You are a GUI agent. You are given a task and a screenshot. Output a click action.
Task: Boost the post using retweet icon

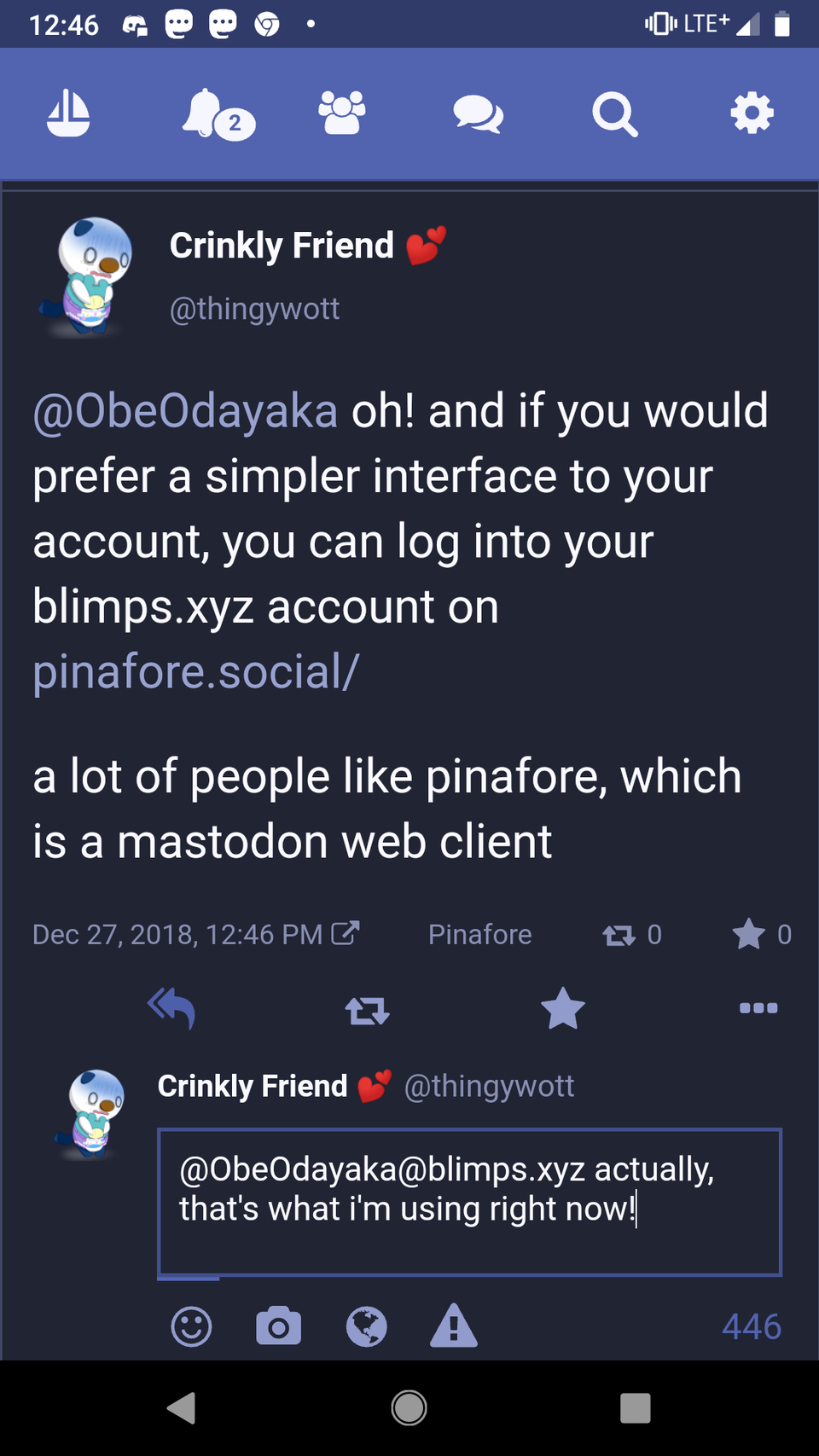pyautogui.click(x=367, y=1010)
